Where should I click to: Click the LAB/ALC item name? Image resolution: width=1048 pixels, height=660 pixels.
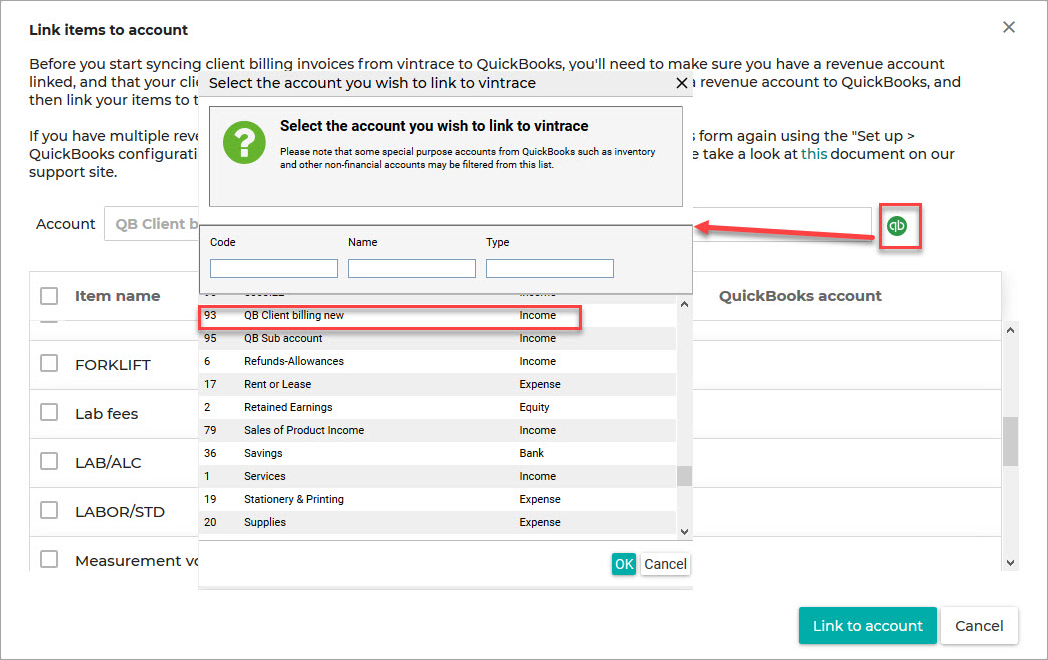point(108,463)
